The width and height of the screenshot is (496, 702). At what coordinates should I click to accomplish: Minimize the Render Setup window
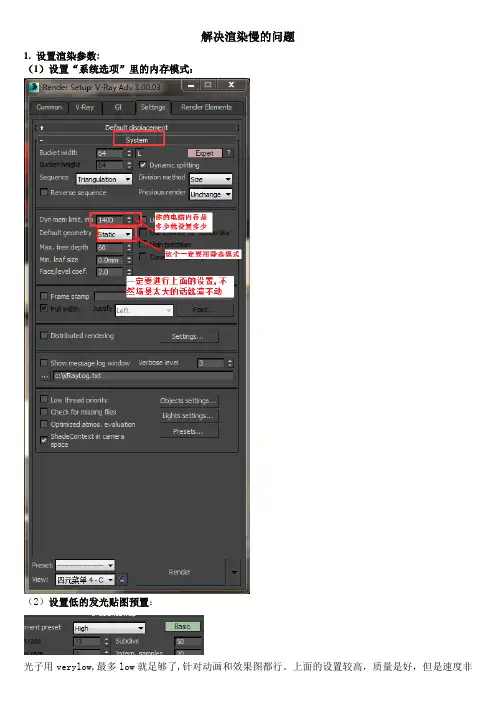click(x=191, y=85)
